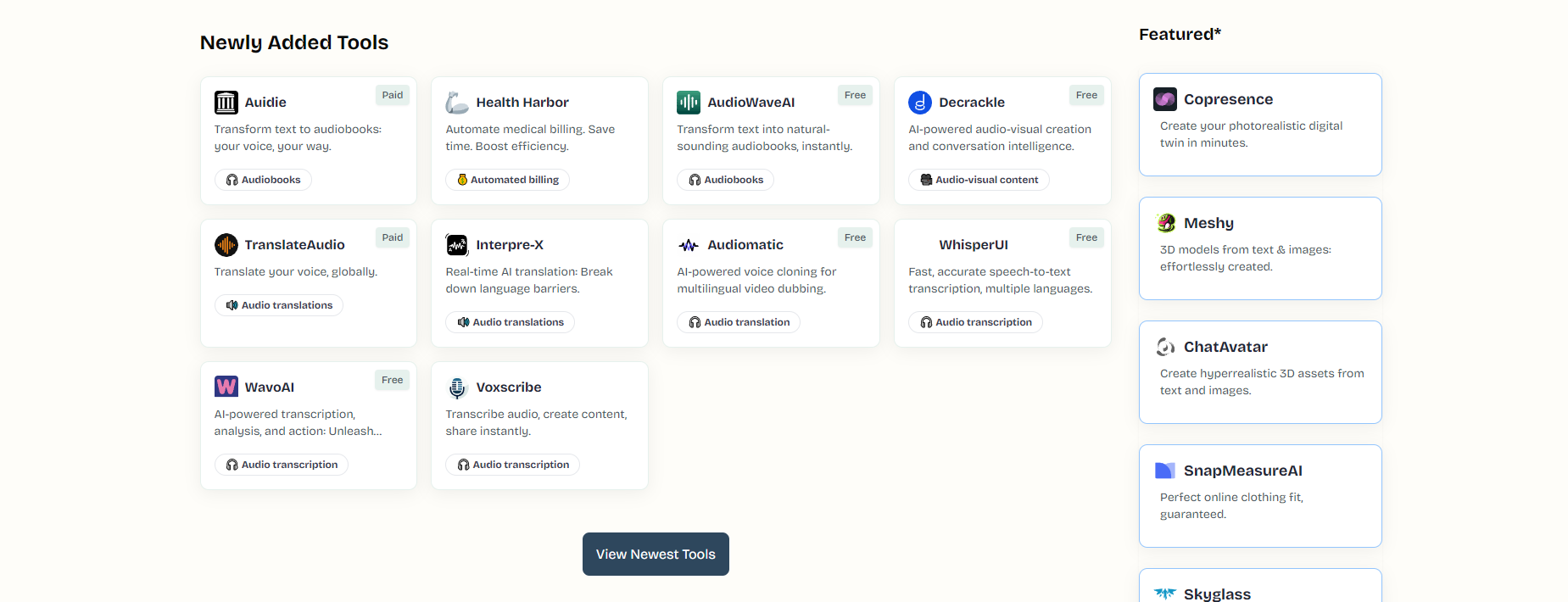The image size is (1568, 602).
Task: Click the Auidie logo icon
Action: click(226, 103)
